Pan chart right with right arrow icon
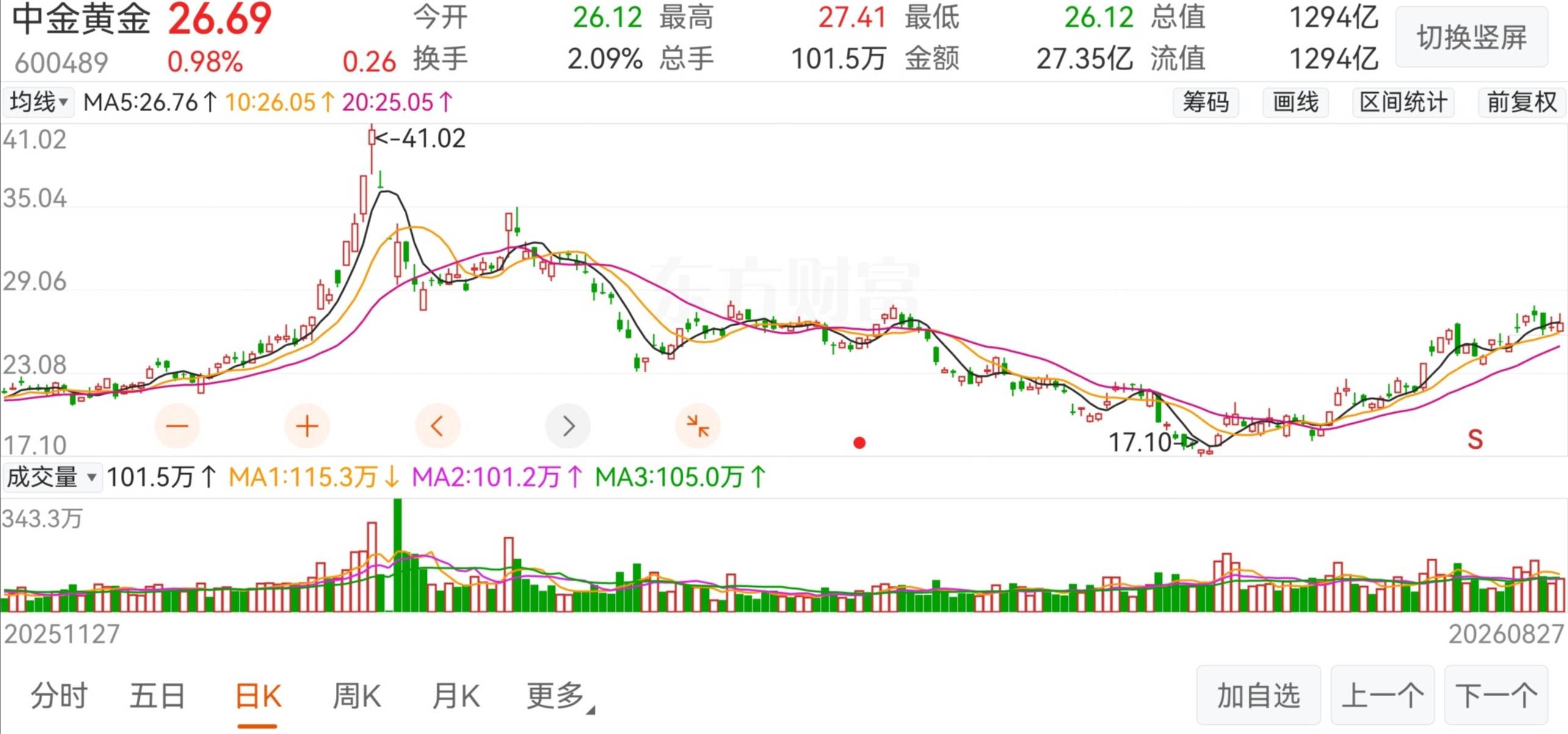Viewport: 1568px width, 734px height. [568, 426]
